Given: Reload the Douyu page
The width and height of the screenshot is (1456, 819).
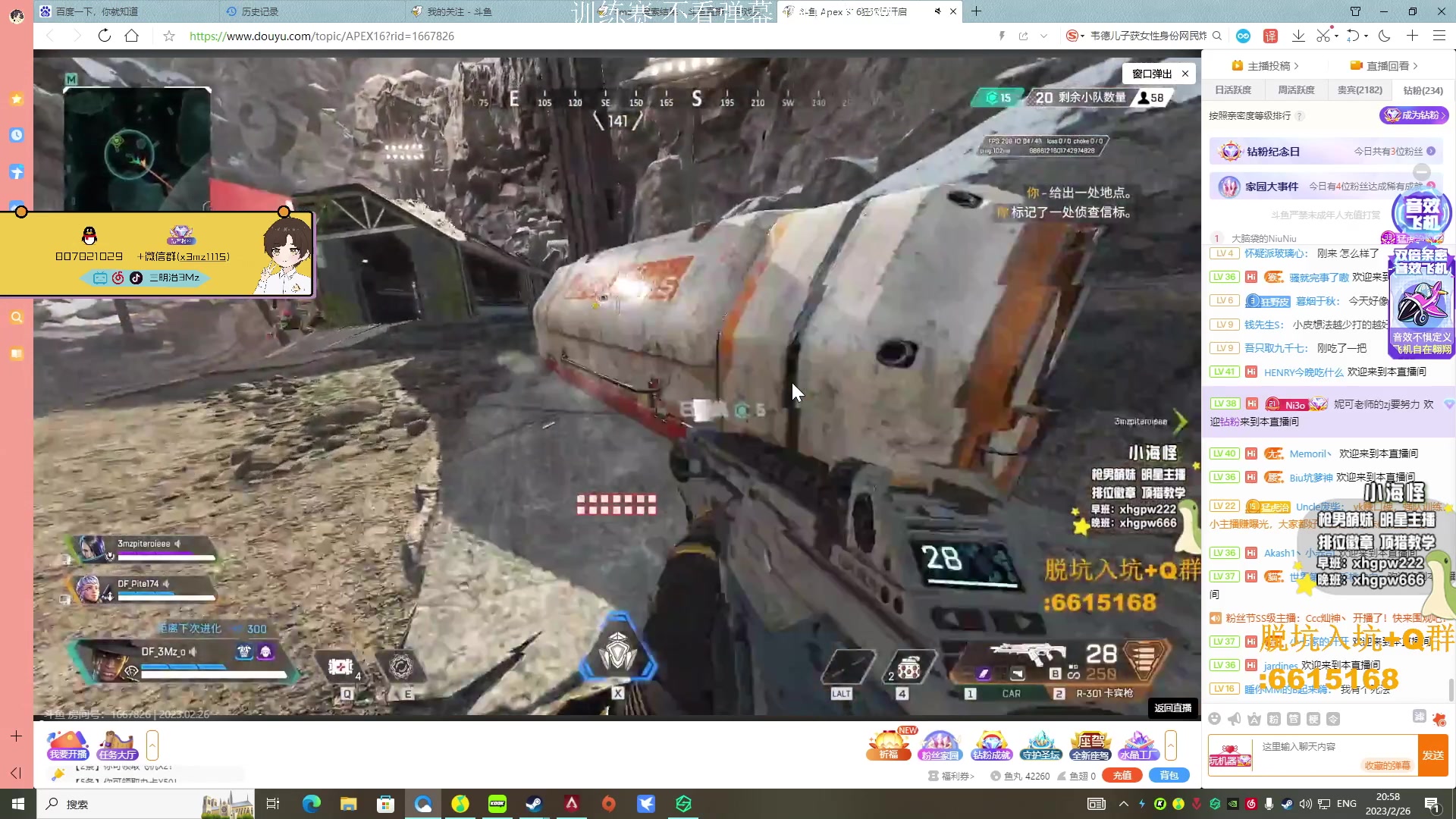Looking at the screenshot, I should pyautogui.click(x=105, y=36).
